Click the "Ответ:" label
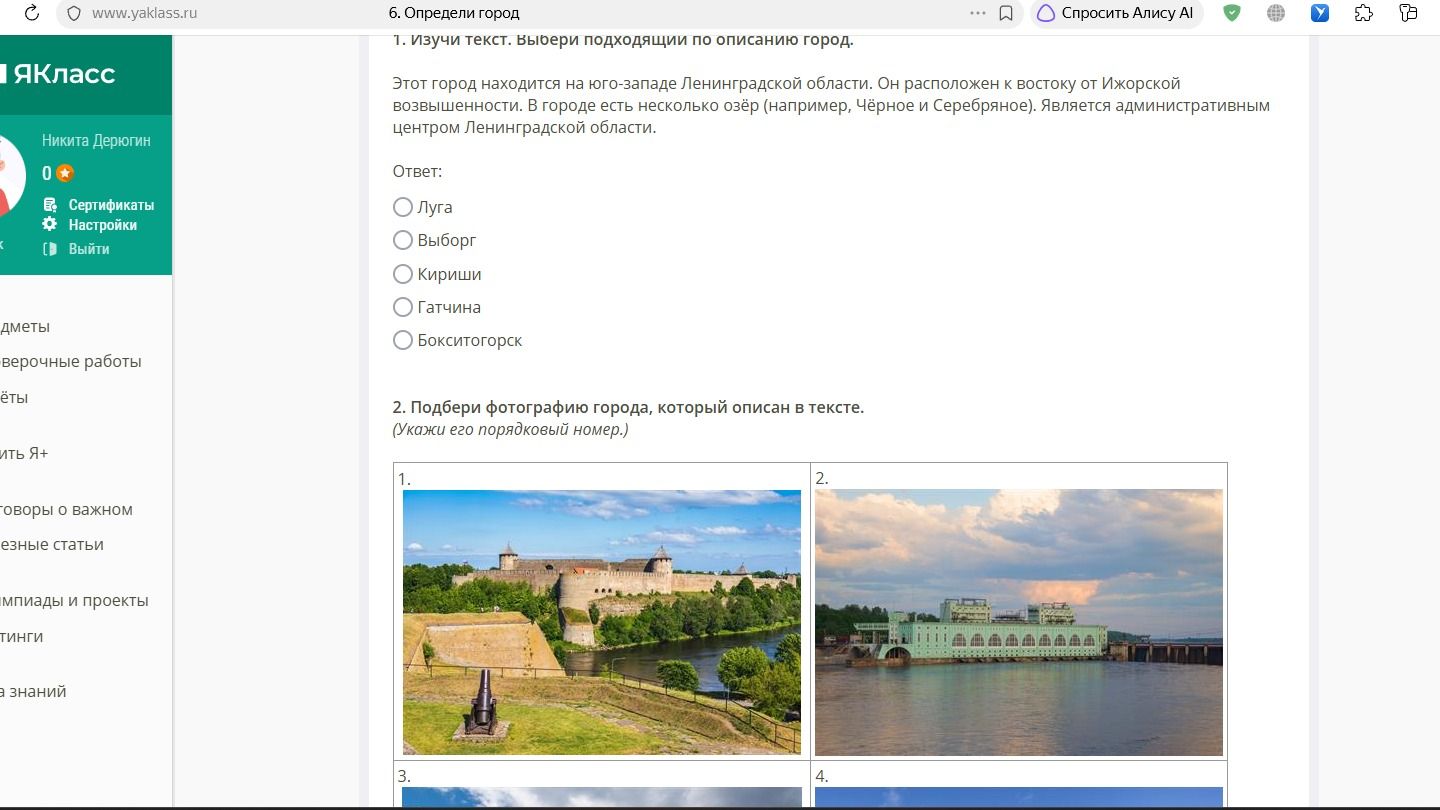 [x=417, y=172]
